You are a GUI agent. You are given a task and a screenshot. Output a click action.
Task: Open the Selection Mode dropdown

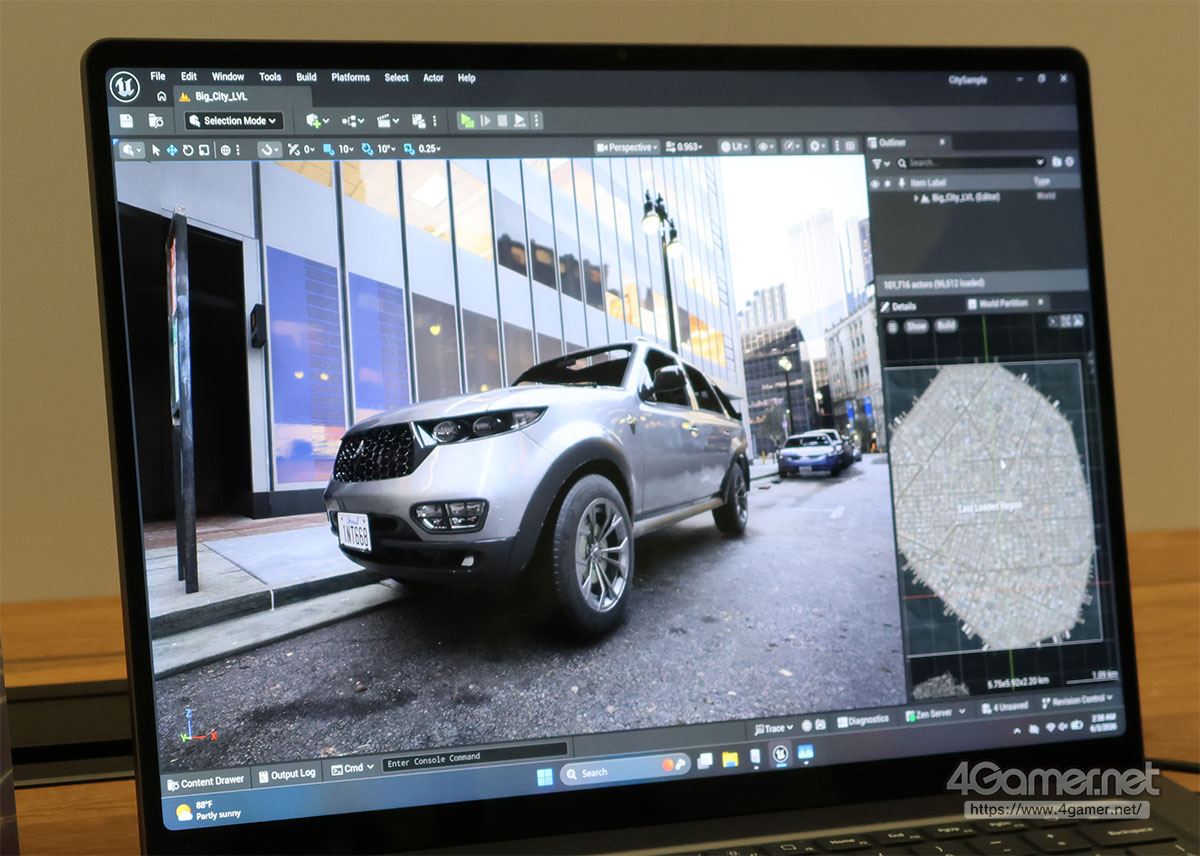pyautogui.click(x=234, y=121)
